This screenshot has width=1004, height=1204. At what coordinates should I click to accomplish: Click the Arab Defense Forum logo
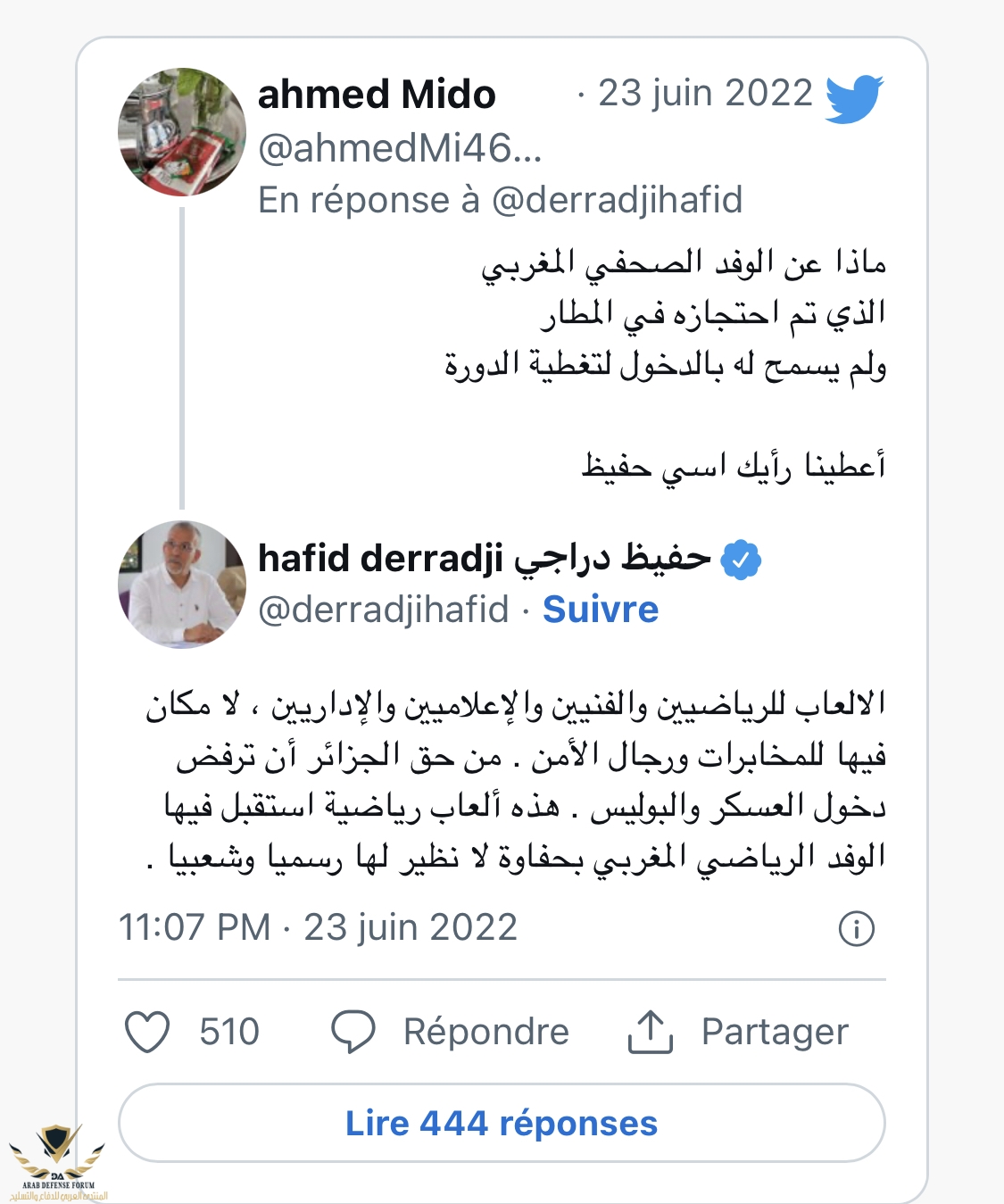[58, 1160]
